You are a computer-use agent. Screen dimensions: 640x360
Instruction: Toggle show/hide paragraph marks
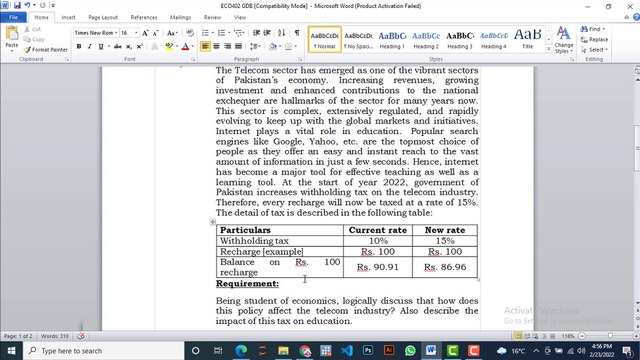[x=297, y=33]
